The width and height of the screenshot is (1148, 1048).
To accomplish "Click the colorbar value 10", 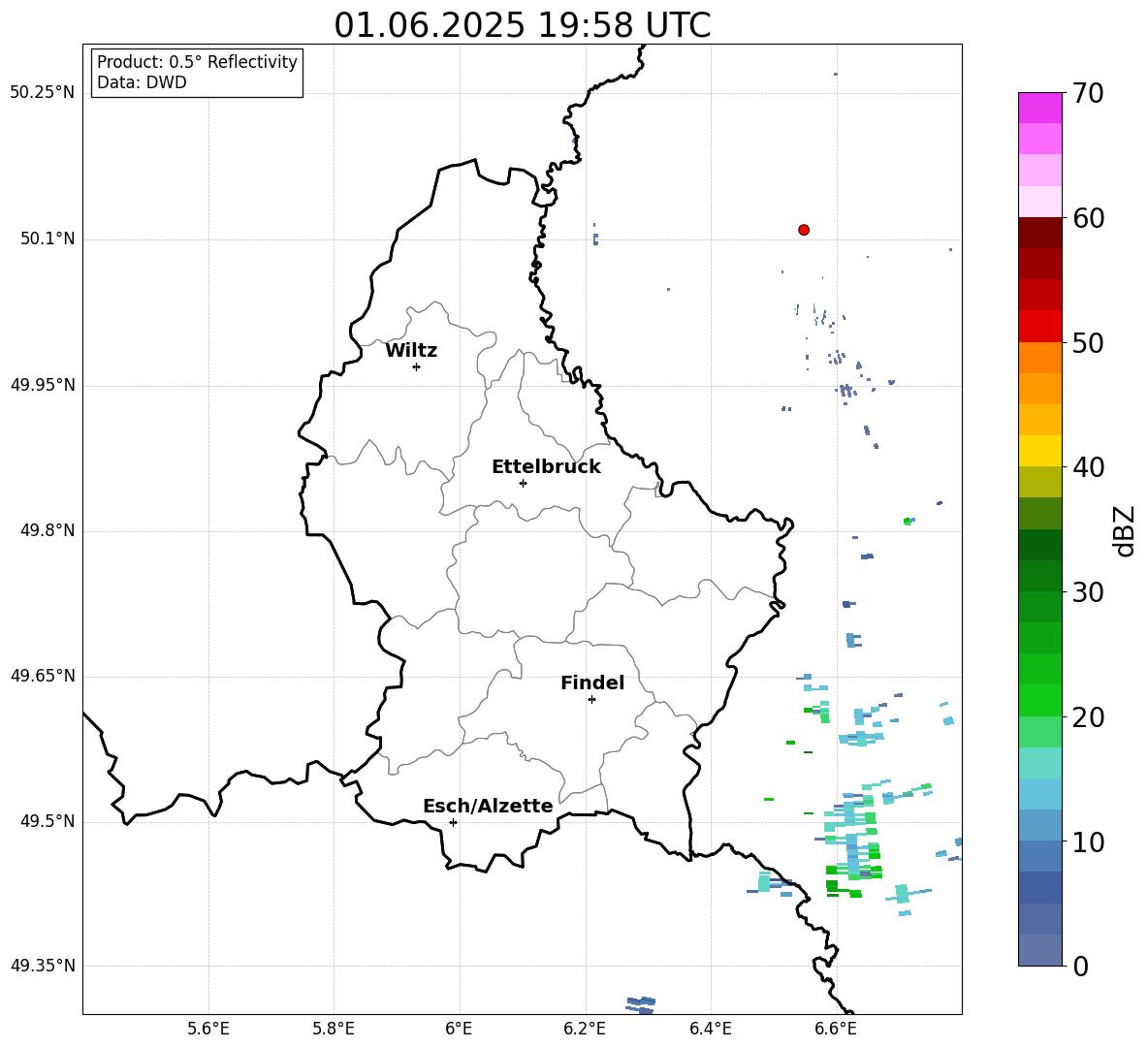I will (1088, 842).
